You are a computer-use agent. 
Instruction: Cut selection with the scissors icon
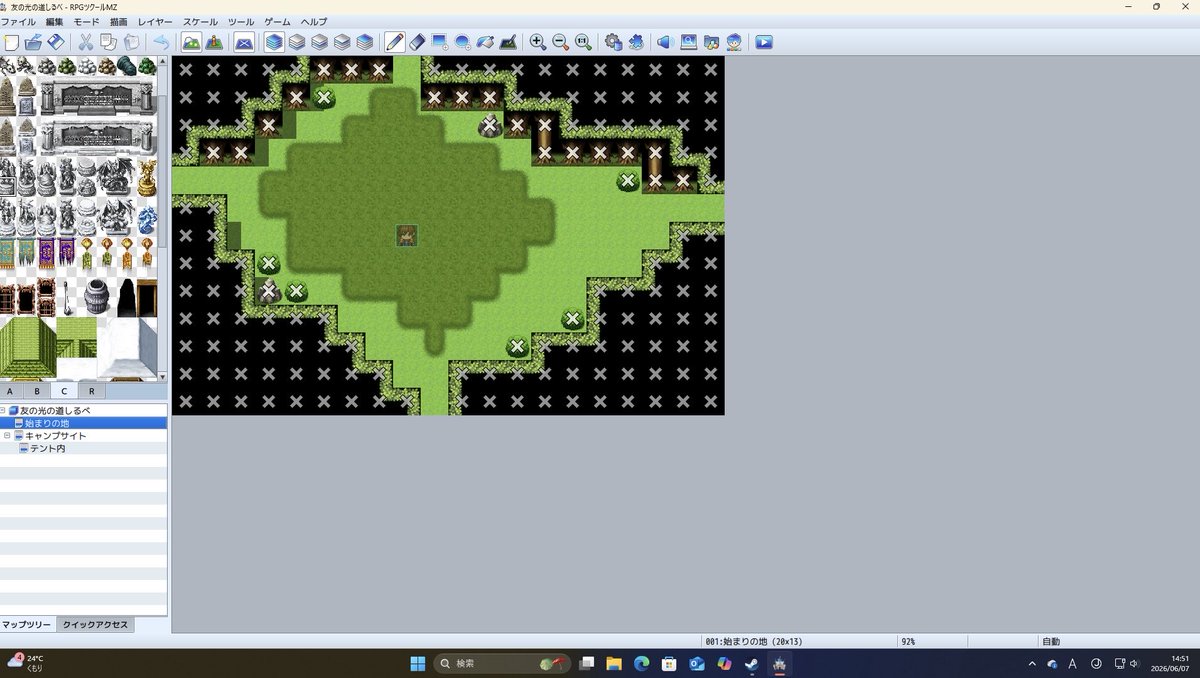pyautogui.click(x=86, y=42)
